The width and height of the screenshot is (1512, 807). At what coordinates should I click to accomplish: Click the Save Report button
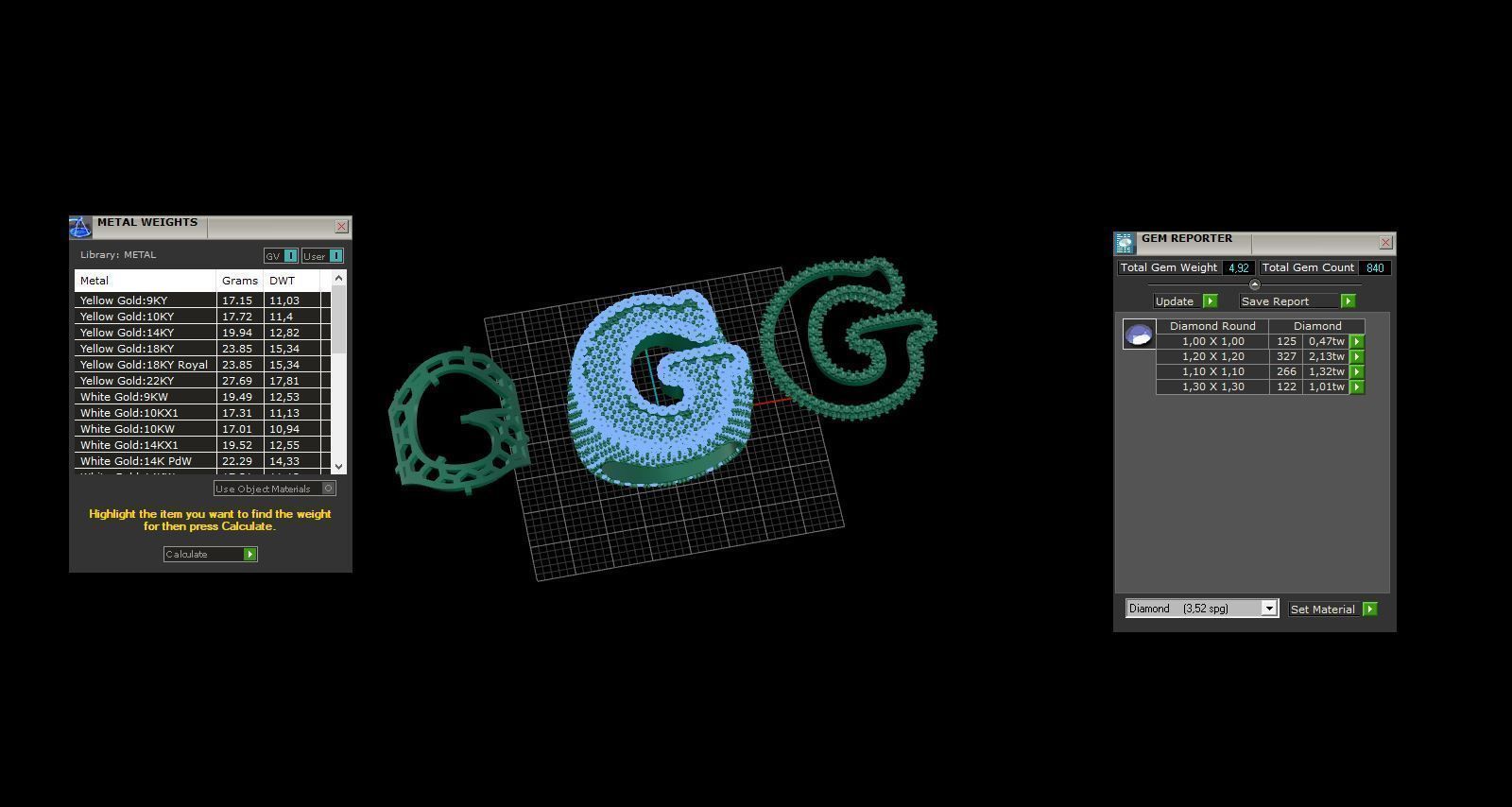[x=1297, y=300]
